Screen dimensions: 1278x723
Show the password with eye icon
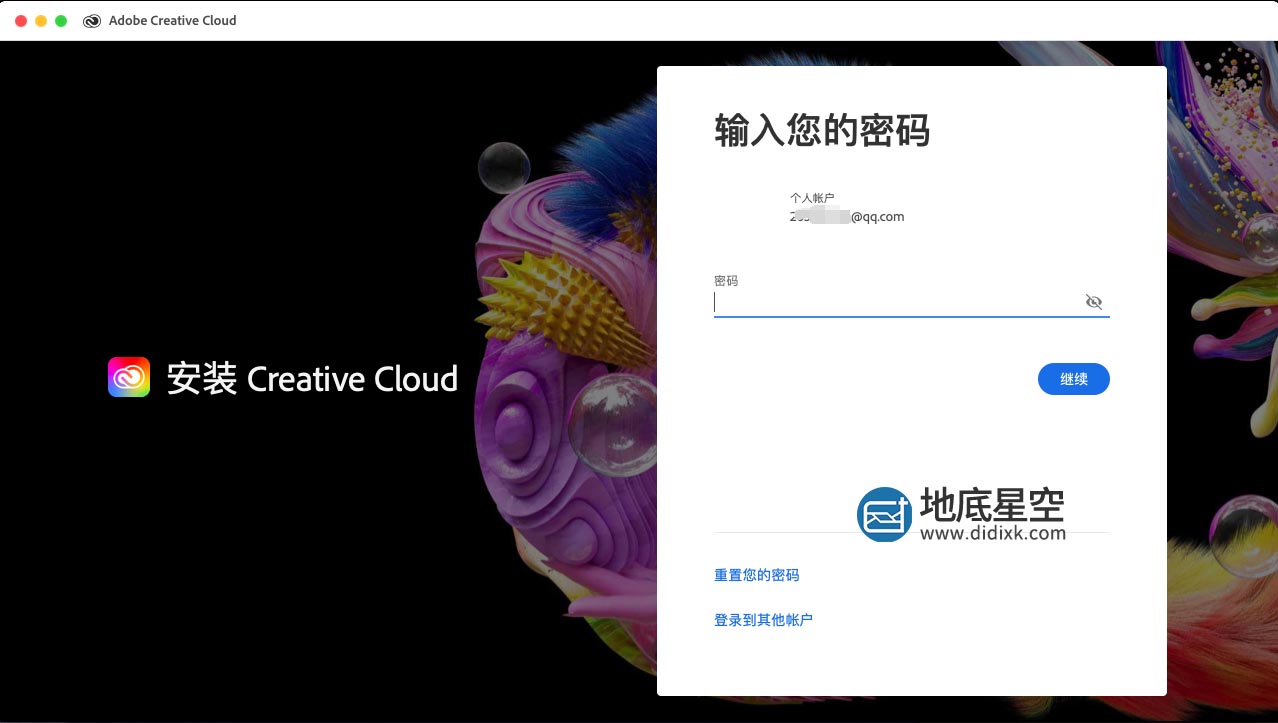click(x=1094, y=302)
